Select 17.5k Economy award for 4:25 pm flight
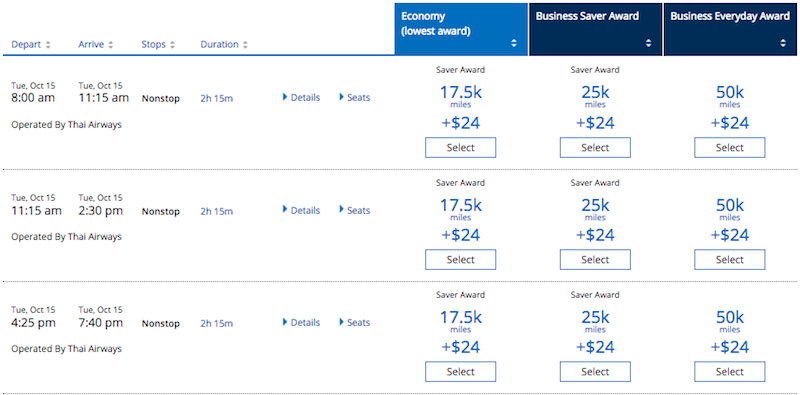 point(461,372)
